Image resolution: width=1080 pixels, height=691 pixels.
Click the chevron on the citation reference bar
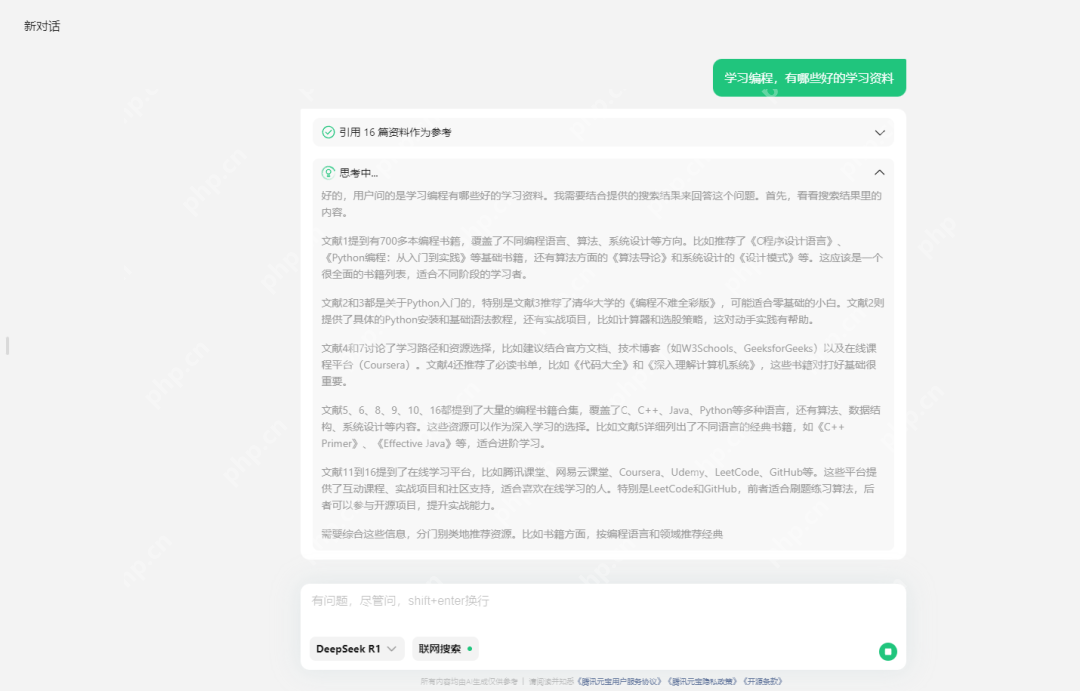pos(880,131)
